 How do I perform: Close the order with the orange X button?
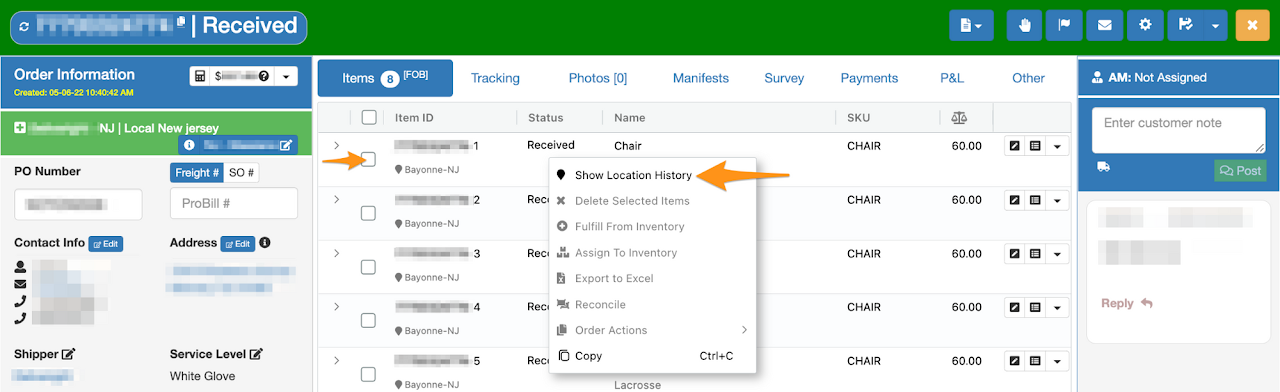(x=1252, y=25)
